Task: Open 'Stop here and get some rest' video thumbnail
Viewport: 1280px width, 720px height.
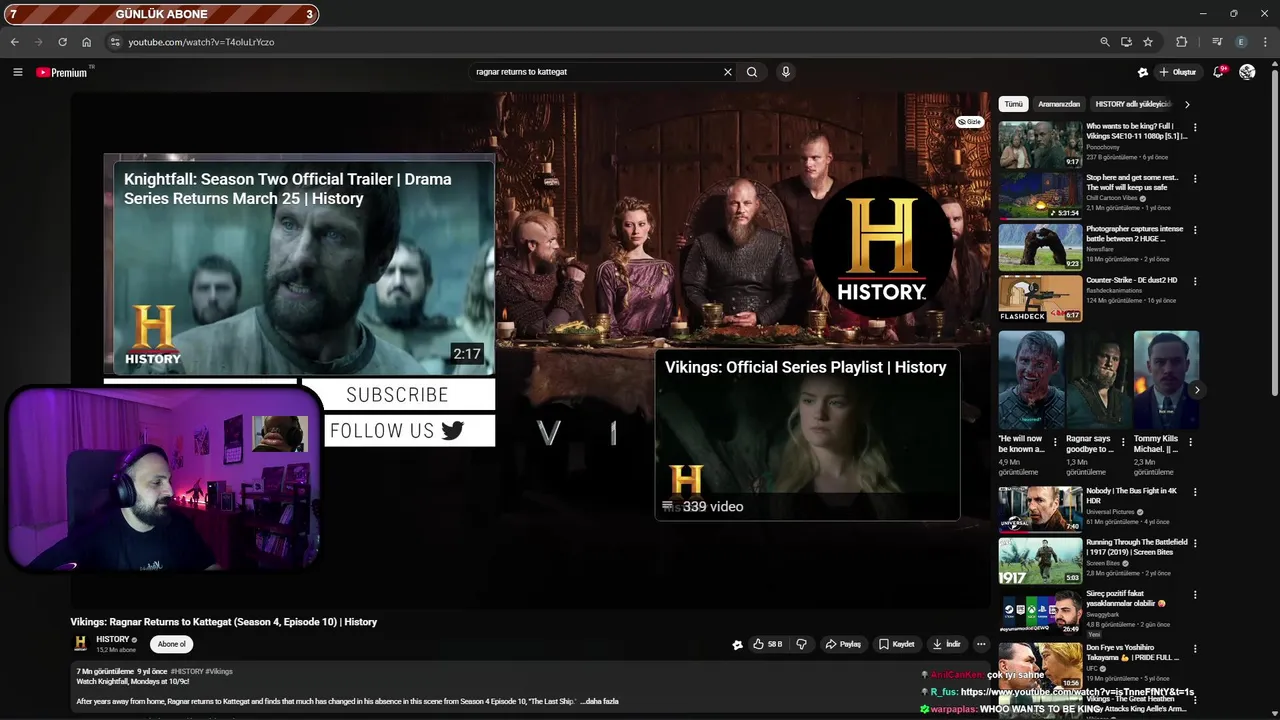Action: (1040, 195)
